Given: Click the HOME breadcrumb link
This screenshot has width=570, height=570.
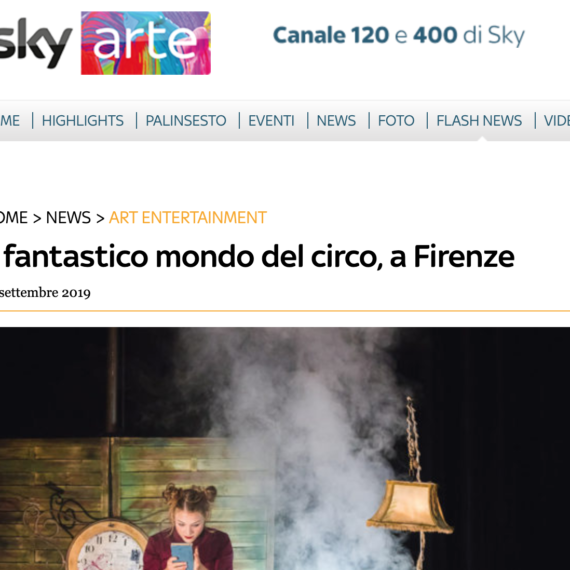Looking at the screenshot, I should (14, 218).
